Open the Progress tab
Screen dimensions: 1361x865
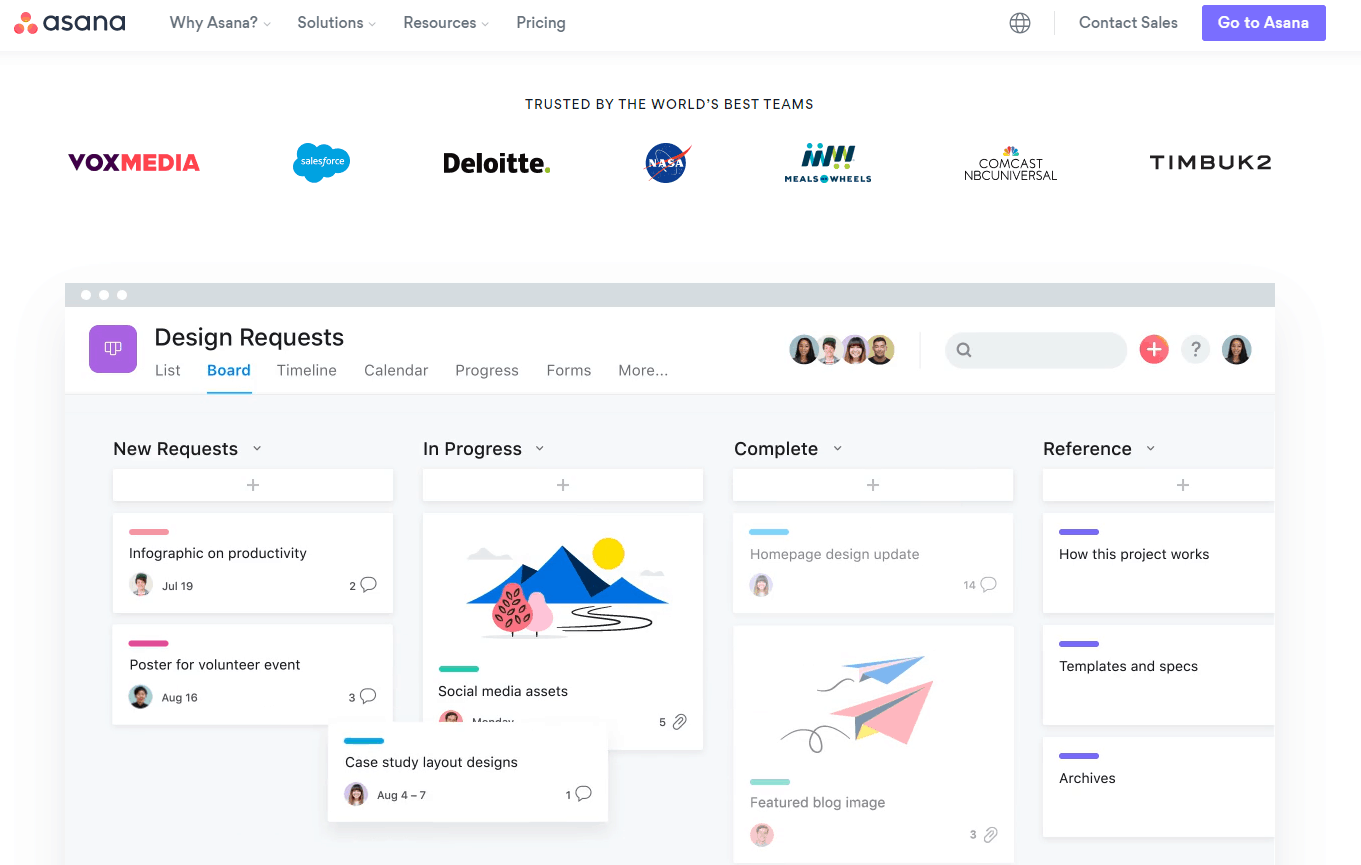(487, 370)
